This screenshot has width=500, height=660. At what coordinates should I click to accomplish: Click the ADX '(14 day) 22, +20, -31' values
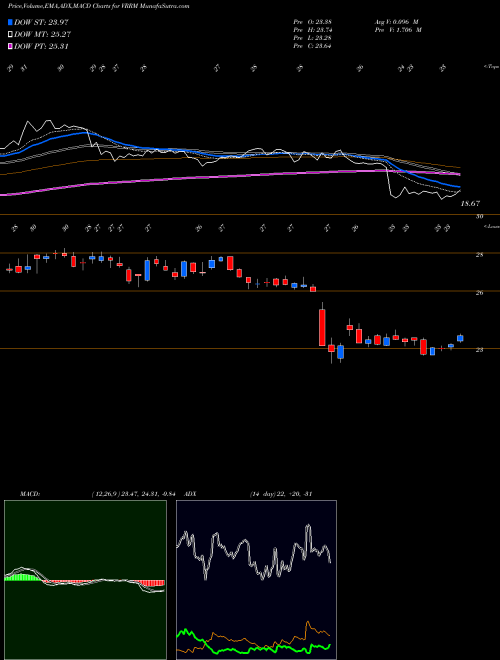point(280,494)
